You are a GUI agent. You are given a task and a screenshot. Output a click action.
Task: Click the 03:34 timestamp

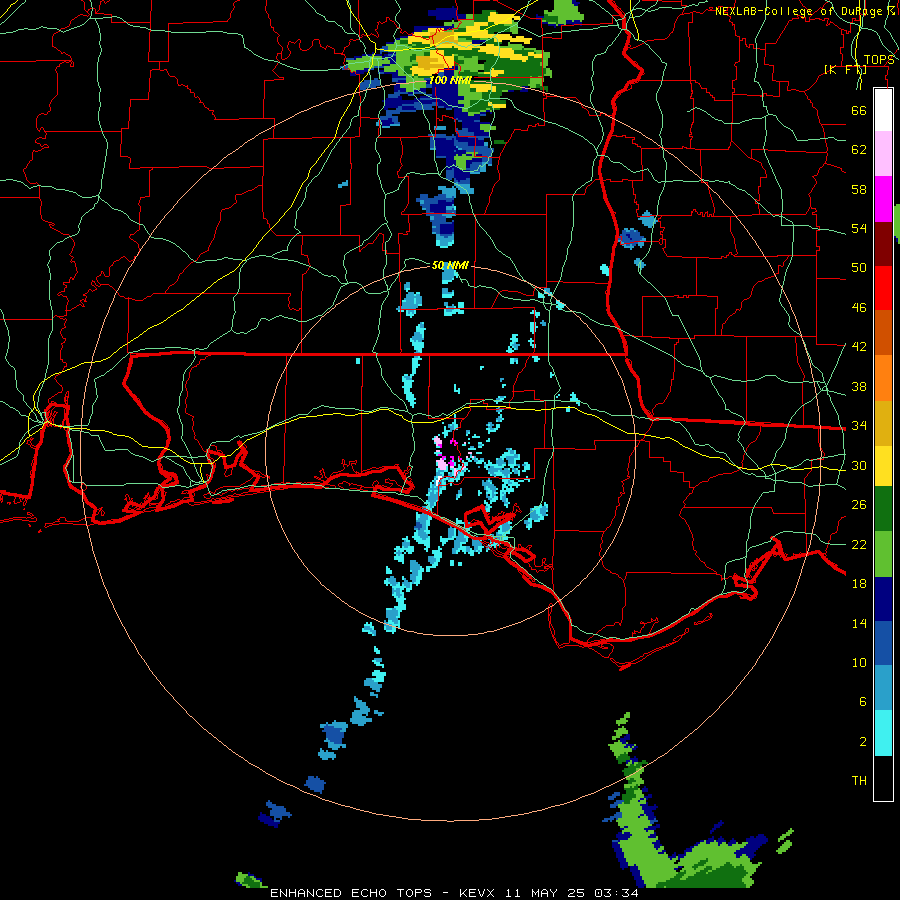pos(616,893)
